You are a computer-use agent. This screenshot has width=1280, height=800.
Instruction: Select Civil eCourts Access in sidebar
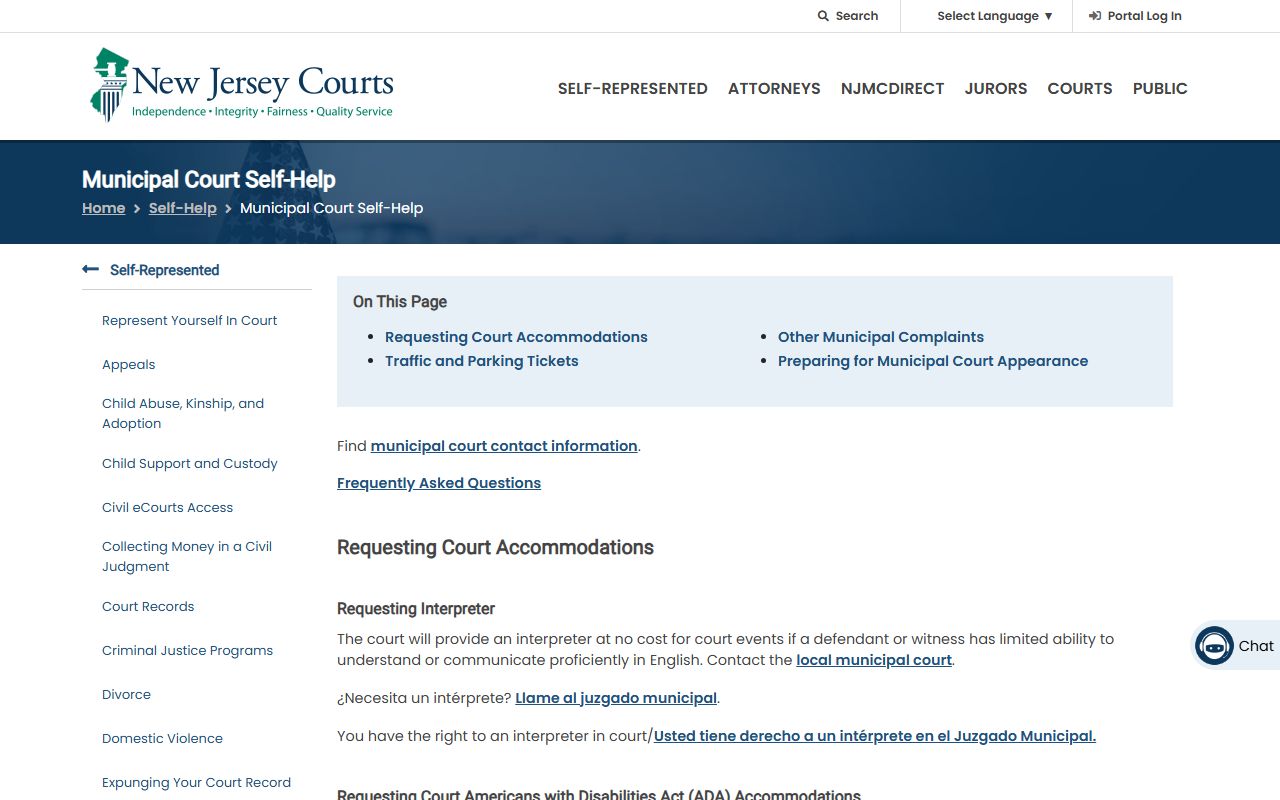tap(168, 508)
